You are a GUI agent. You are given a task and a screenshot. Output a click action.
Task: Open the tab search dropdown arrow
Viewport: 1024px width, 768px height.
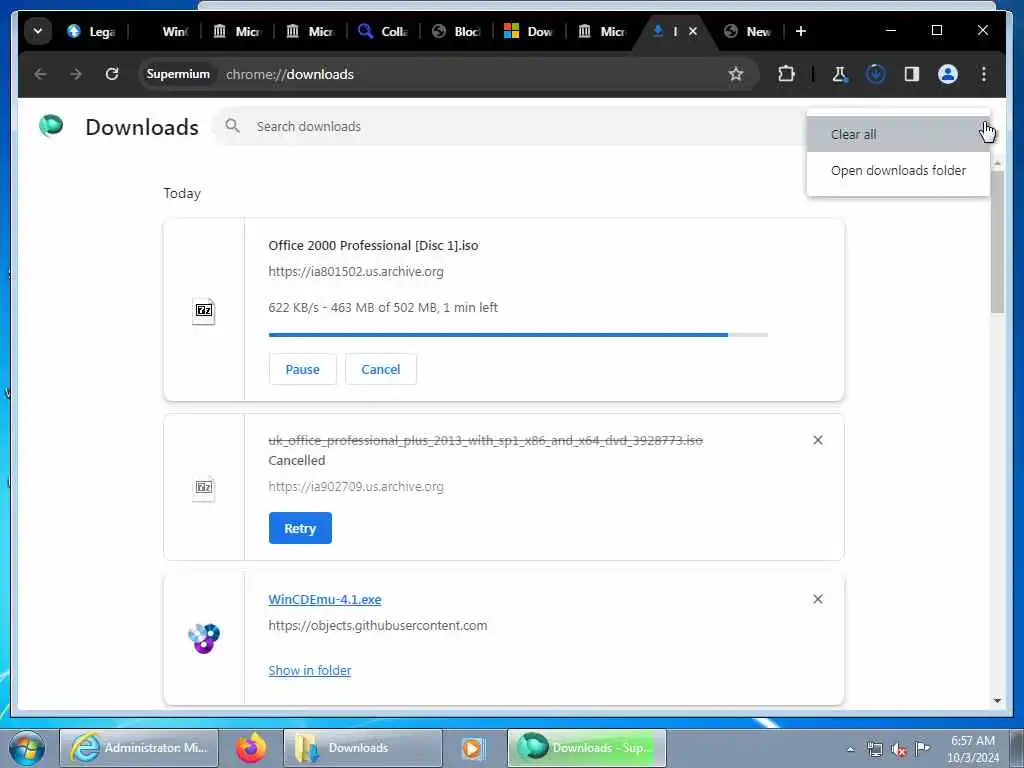38,31
